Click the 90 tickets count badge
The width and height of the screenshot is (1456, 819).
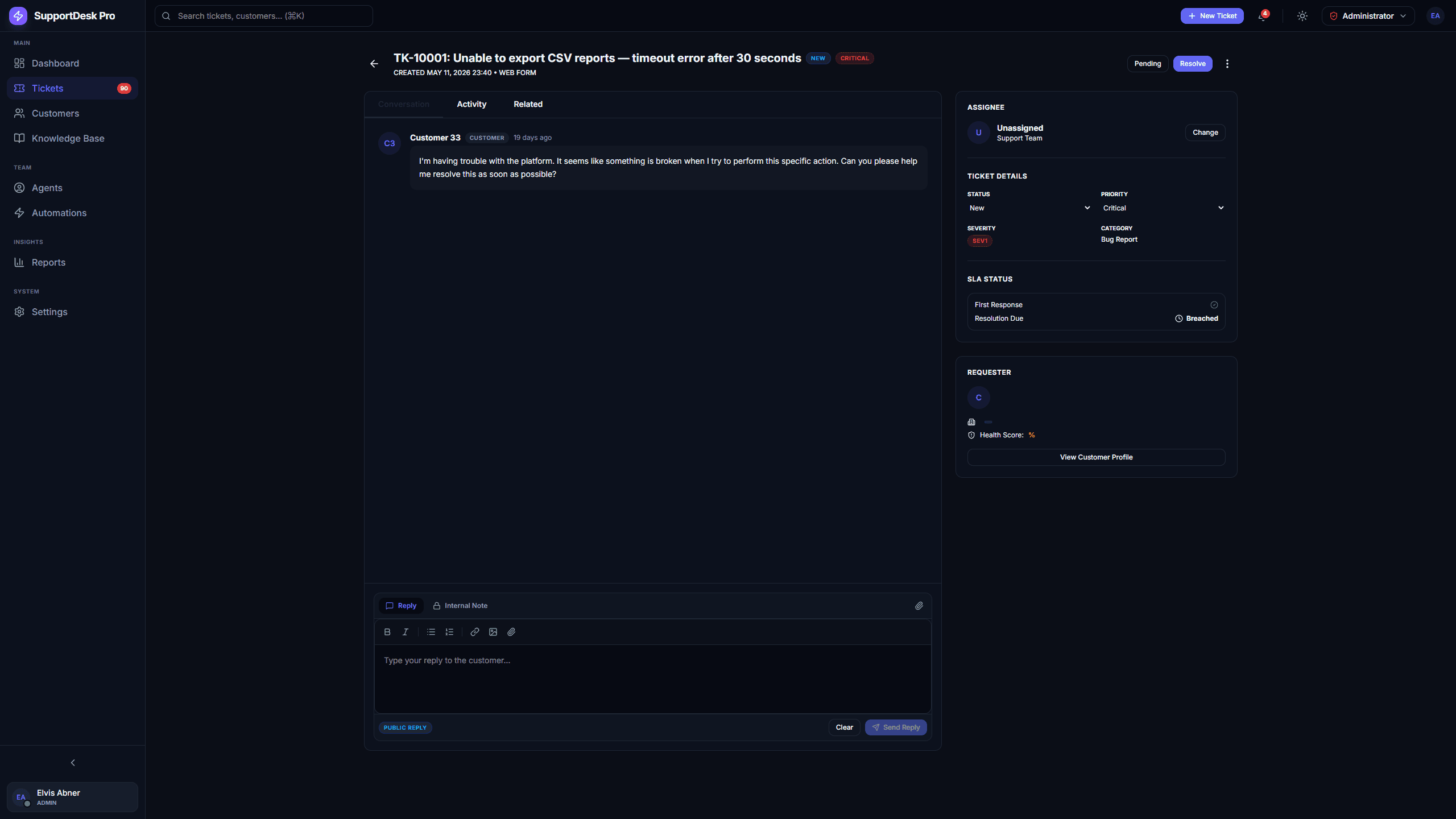(124, 88)
